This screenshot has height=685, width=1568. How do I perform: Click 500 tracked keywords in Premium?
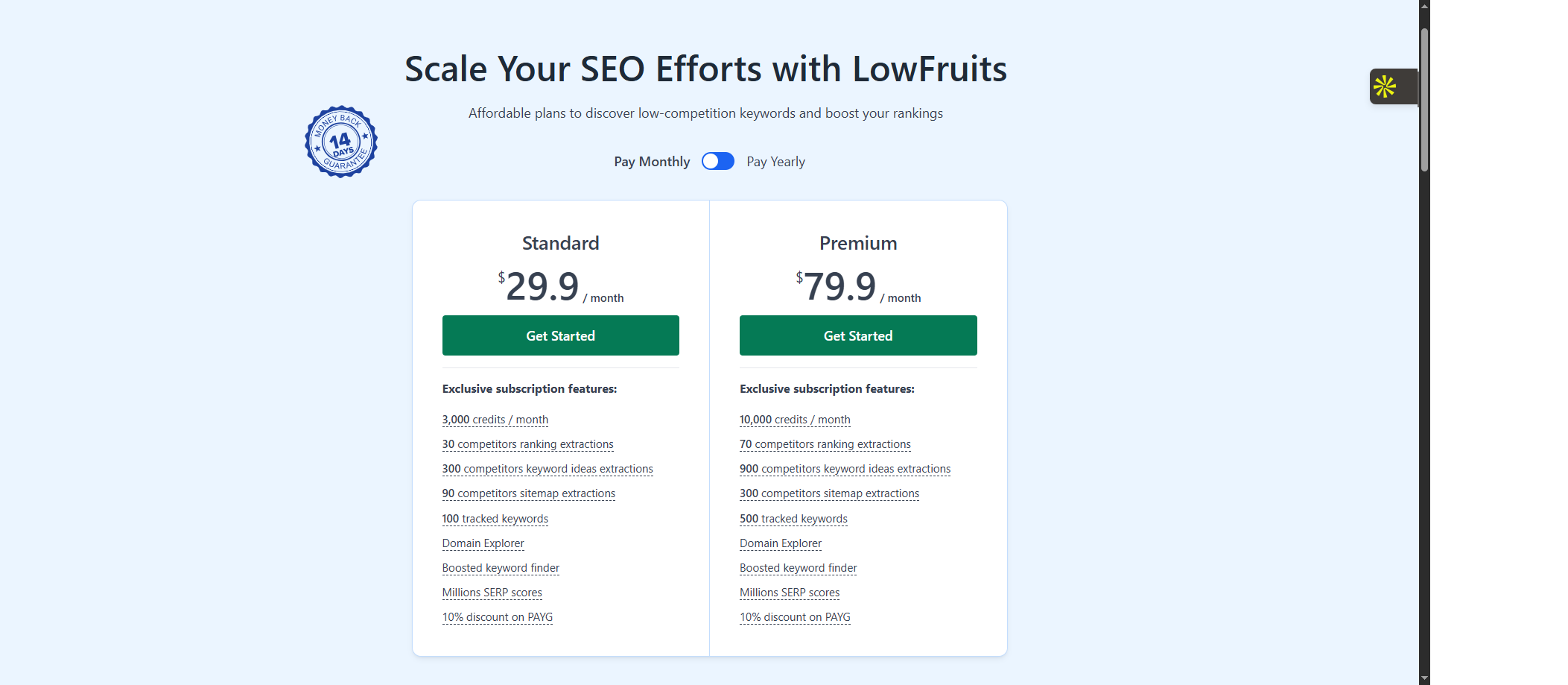pos(793,519)
